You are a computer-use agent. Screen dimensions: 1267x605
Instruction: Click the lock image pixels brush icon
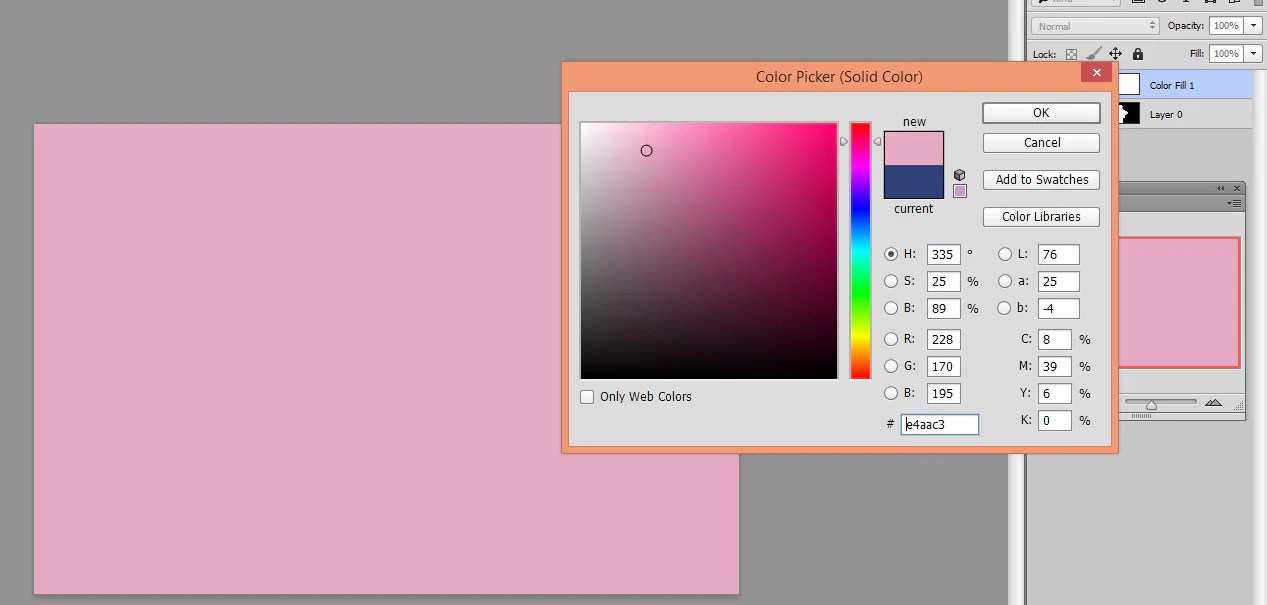pos(1093,54)
